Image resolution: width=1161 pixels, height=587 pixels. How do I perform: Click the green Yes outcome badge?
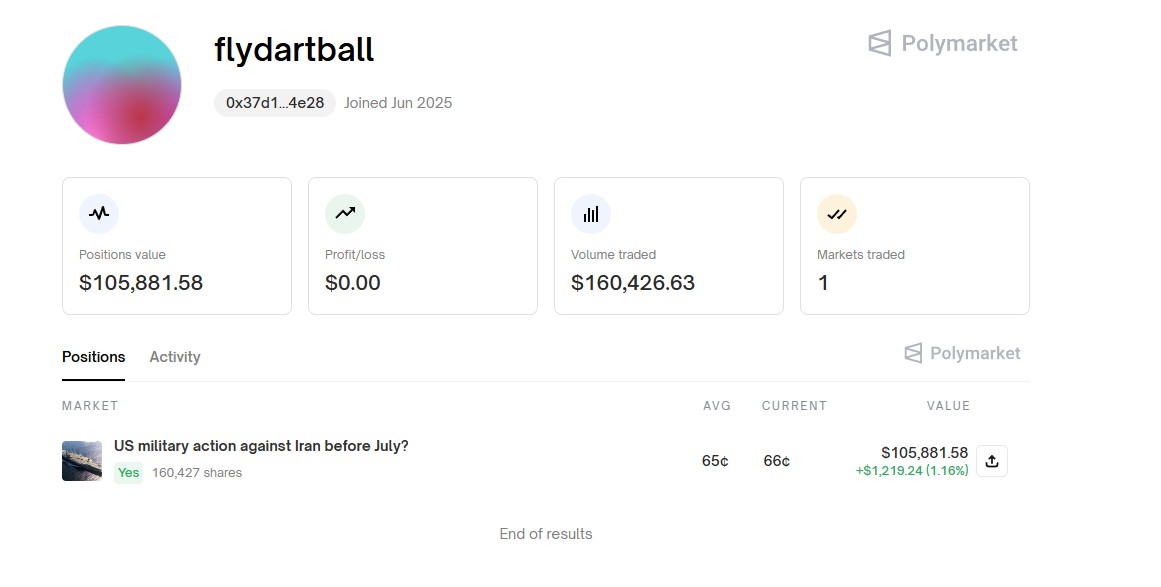128,472
